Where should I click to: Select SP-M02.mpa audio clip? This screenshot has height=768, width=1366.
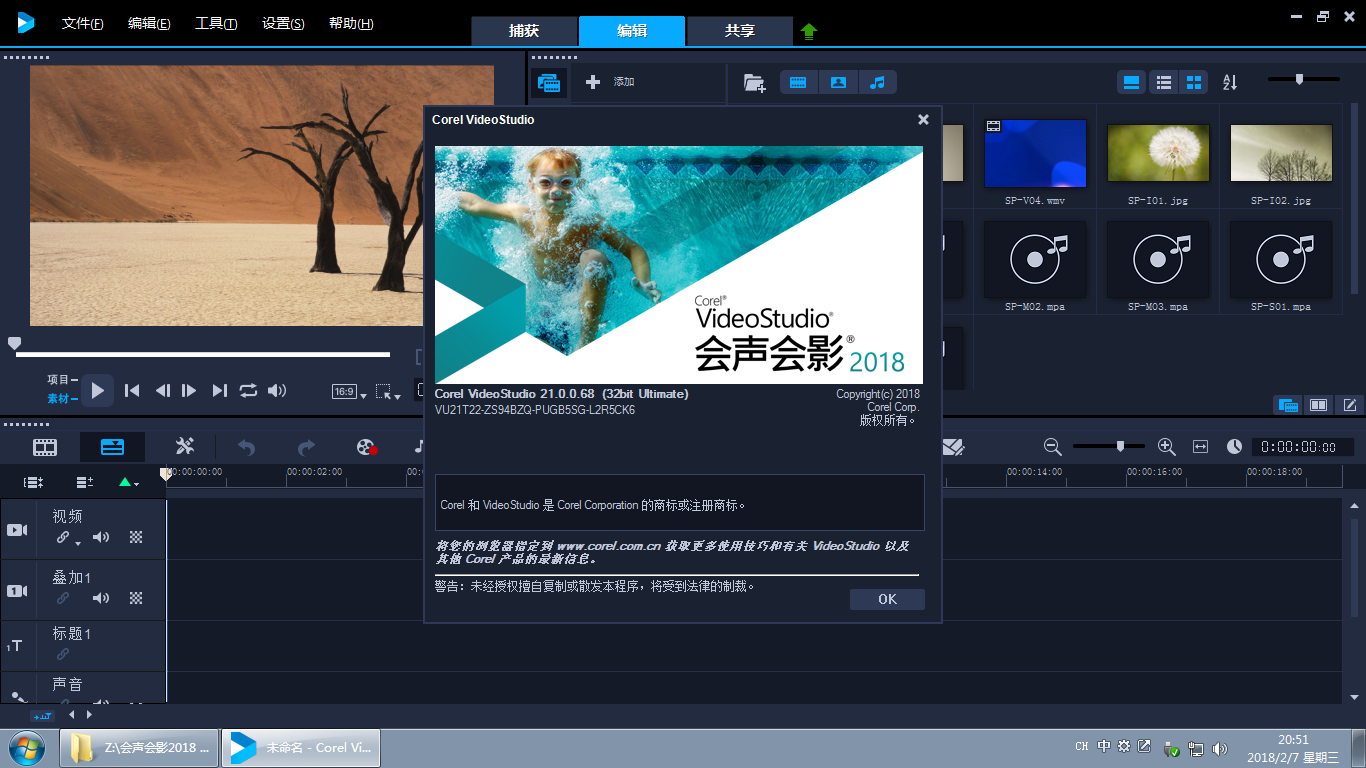[x=1035, y=262]
